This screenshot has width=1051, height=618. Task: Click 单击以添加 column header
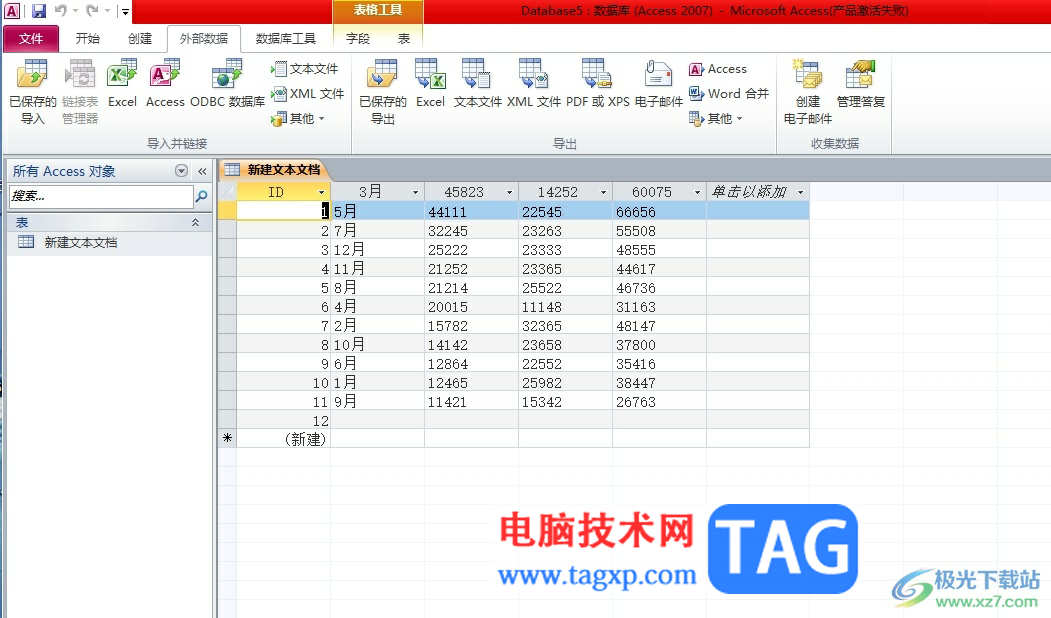pyautogui.click(x=750, y=192)
